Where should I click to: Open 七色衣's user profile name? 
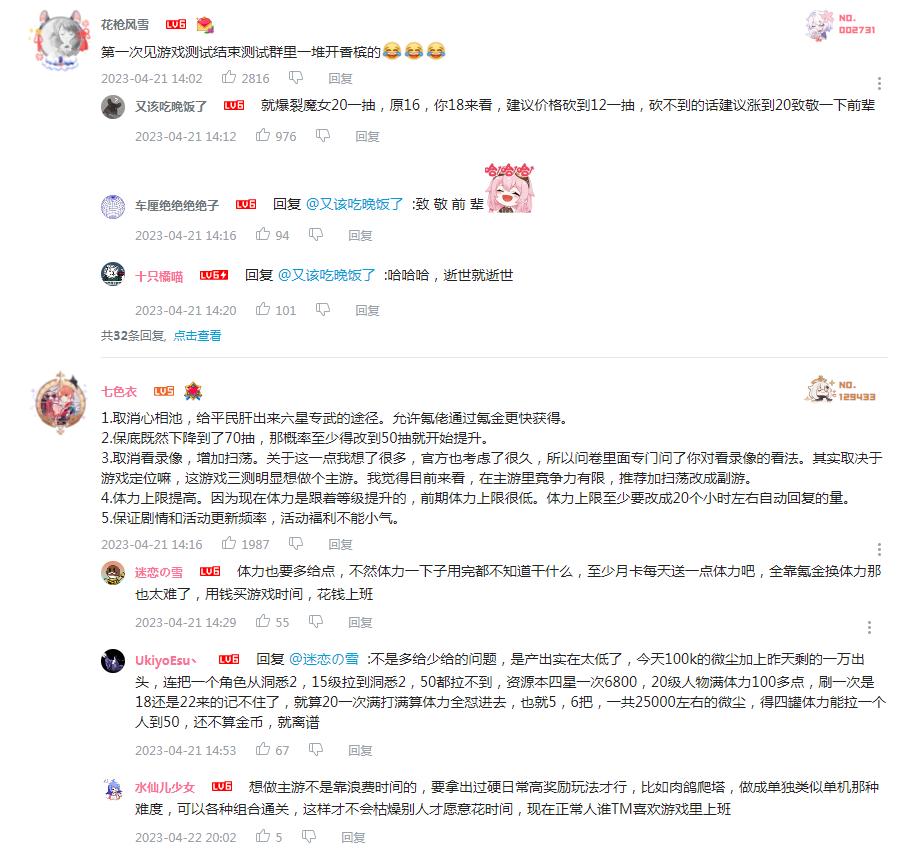click(x=119, y=391)
